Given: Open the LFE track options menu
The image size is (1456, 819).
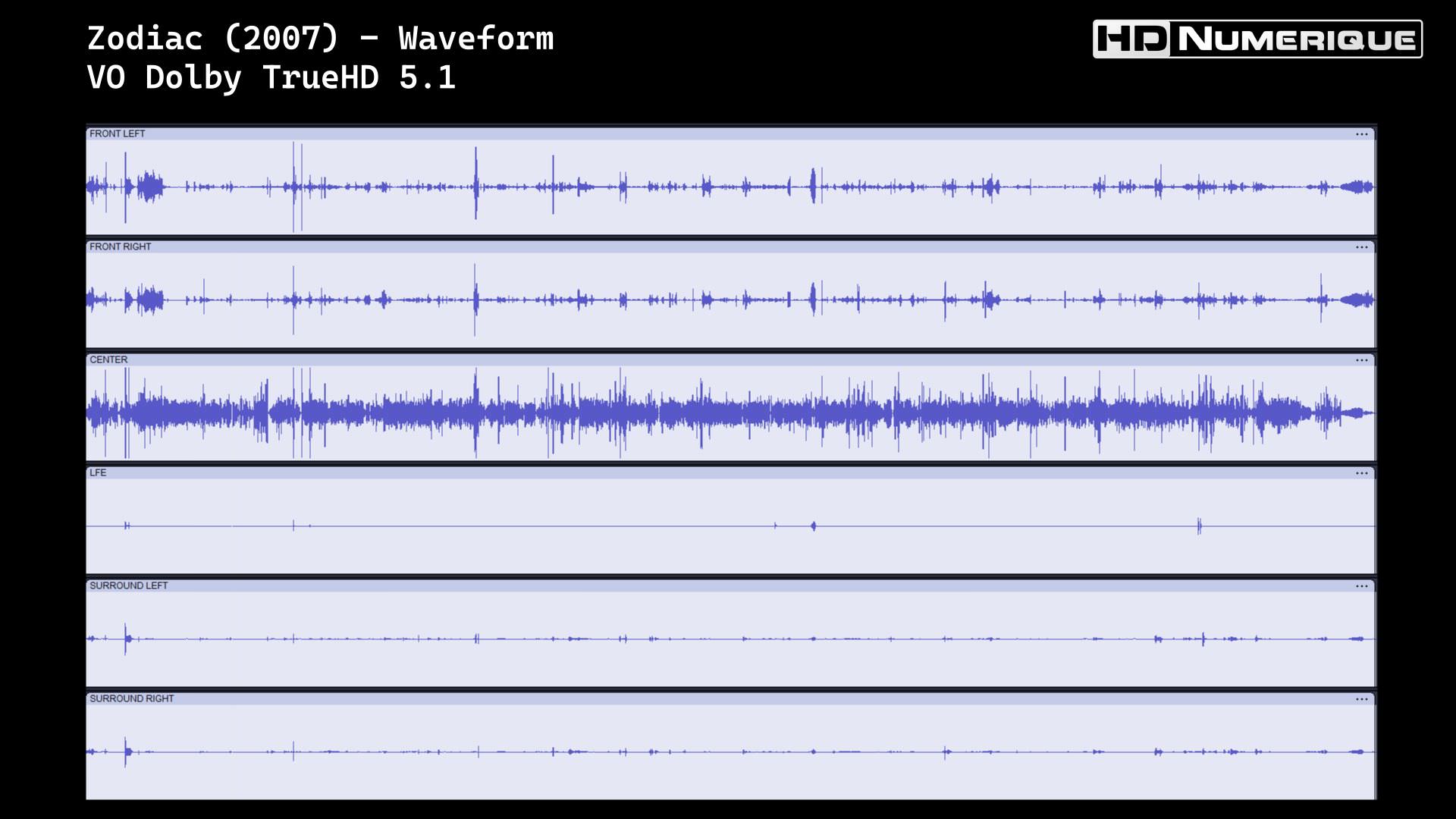Looking at the screenshot, I should [x=1362, y=473].
